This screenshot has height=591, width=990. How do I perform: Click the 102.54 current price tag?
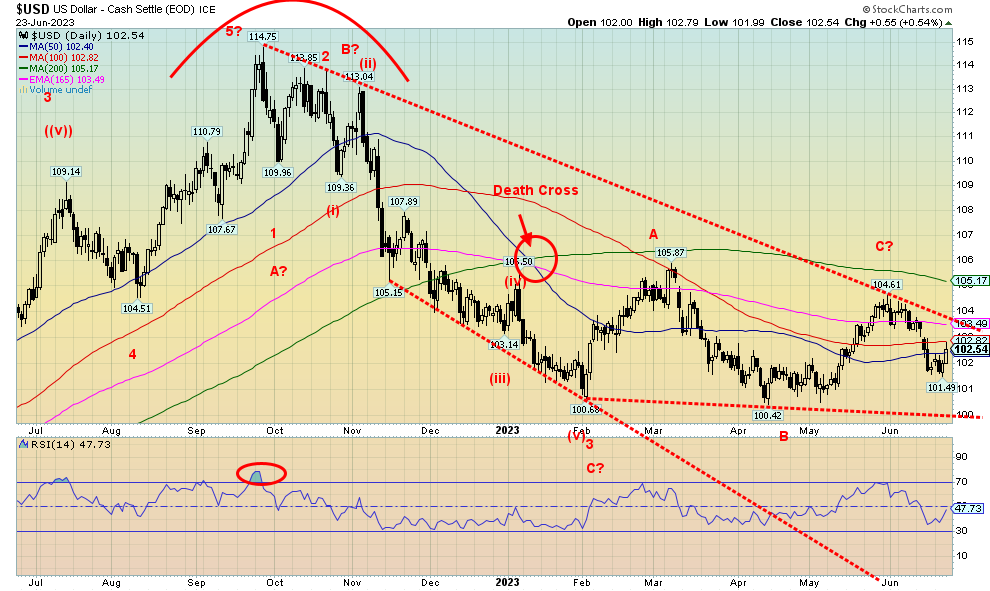coord(970,350)
